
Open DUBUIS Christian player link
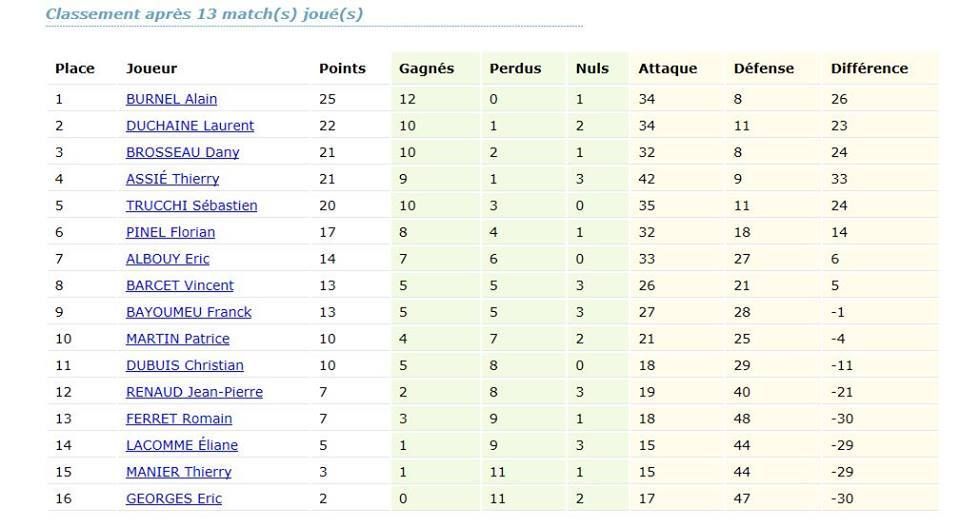pyautogui.click(x=185, y=365)
